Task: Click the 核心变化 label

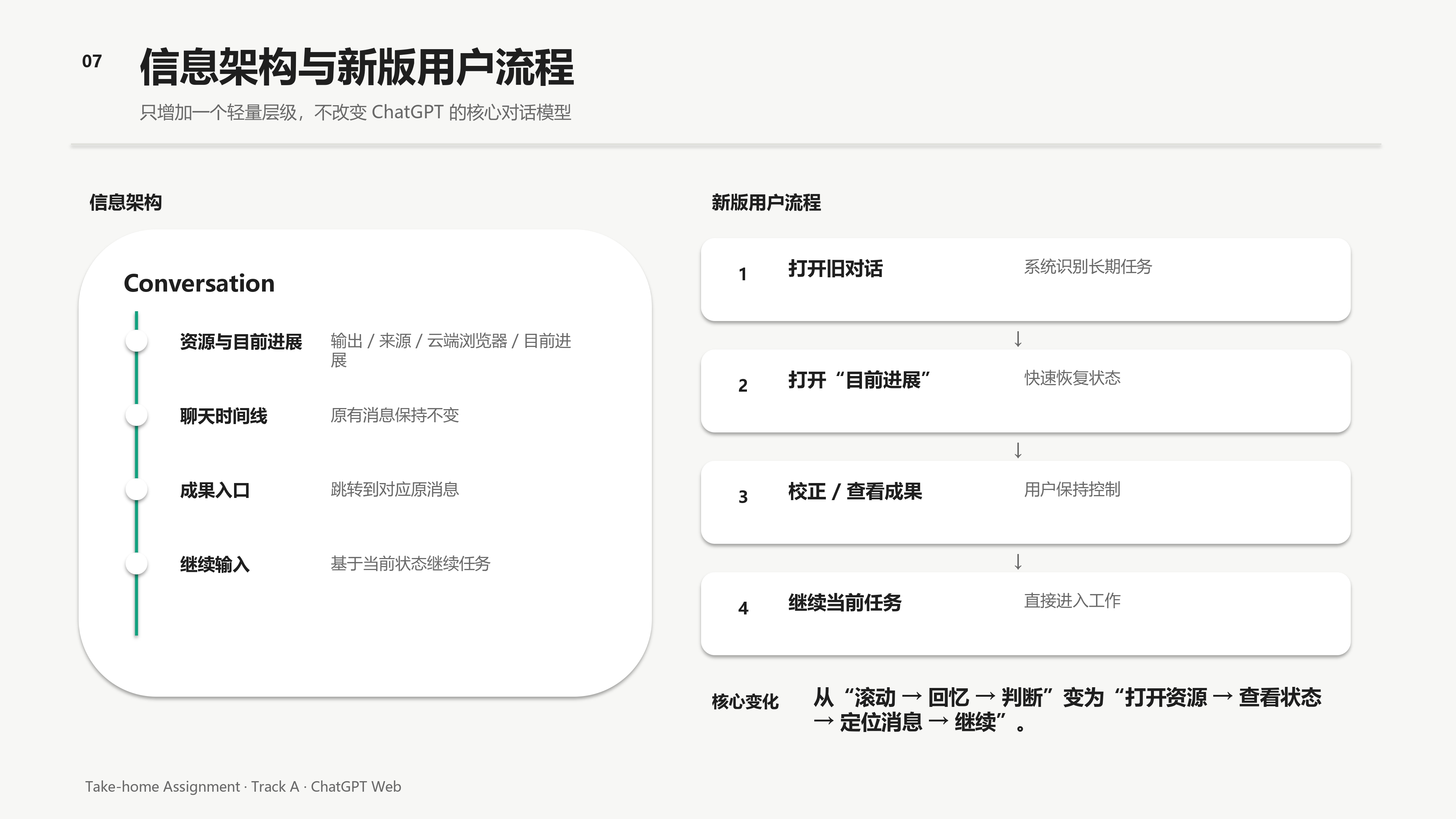Action: [745, 701]
